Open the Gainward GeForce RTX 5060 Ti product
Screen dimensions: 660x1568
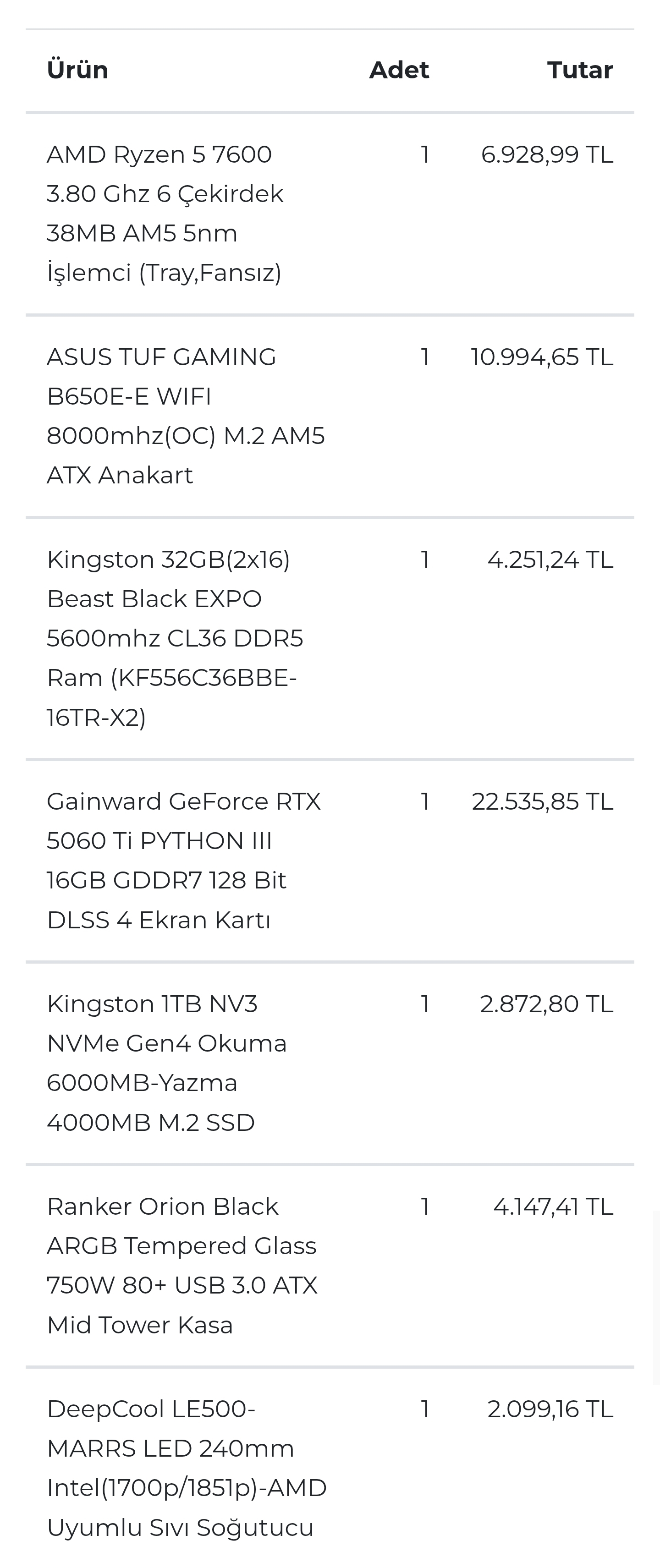pyautogui.click(x=183, y=860)
